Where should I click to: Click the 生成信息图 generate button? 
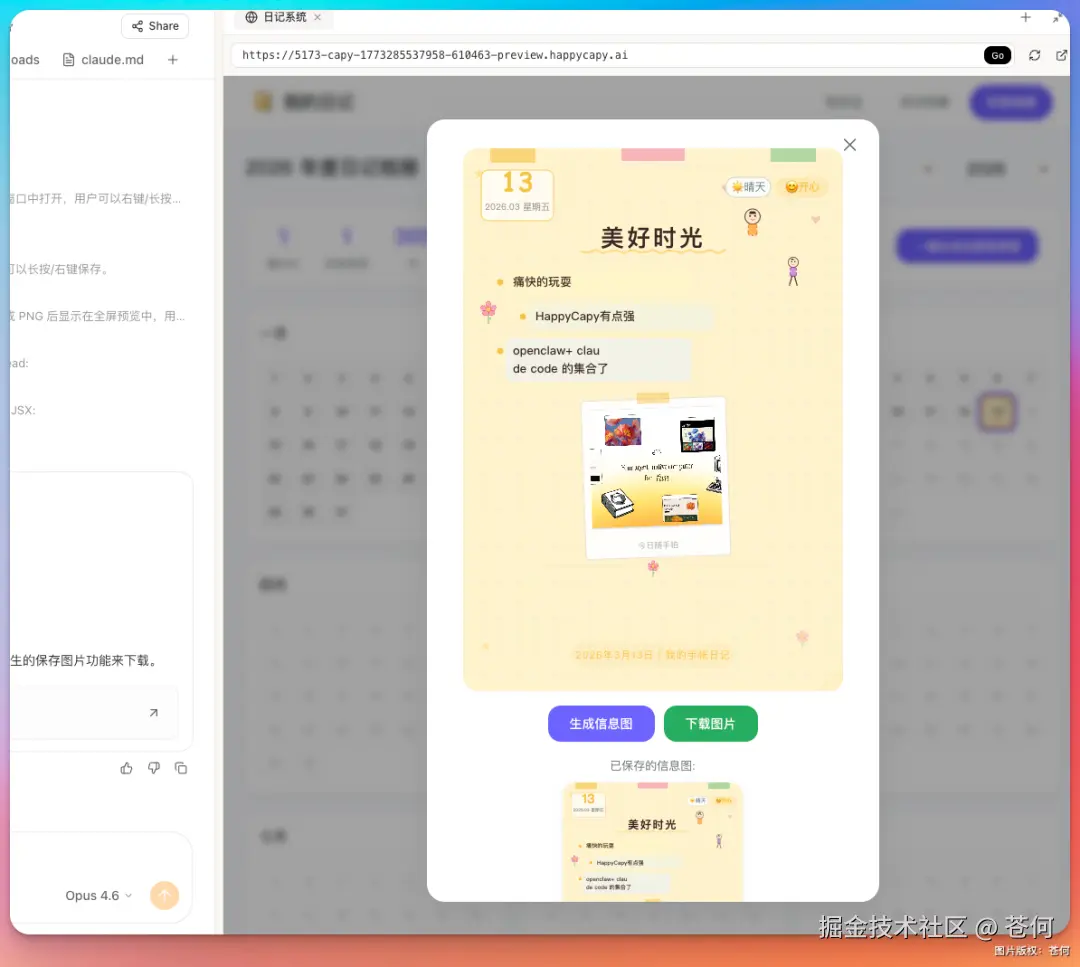(601, 723)
